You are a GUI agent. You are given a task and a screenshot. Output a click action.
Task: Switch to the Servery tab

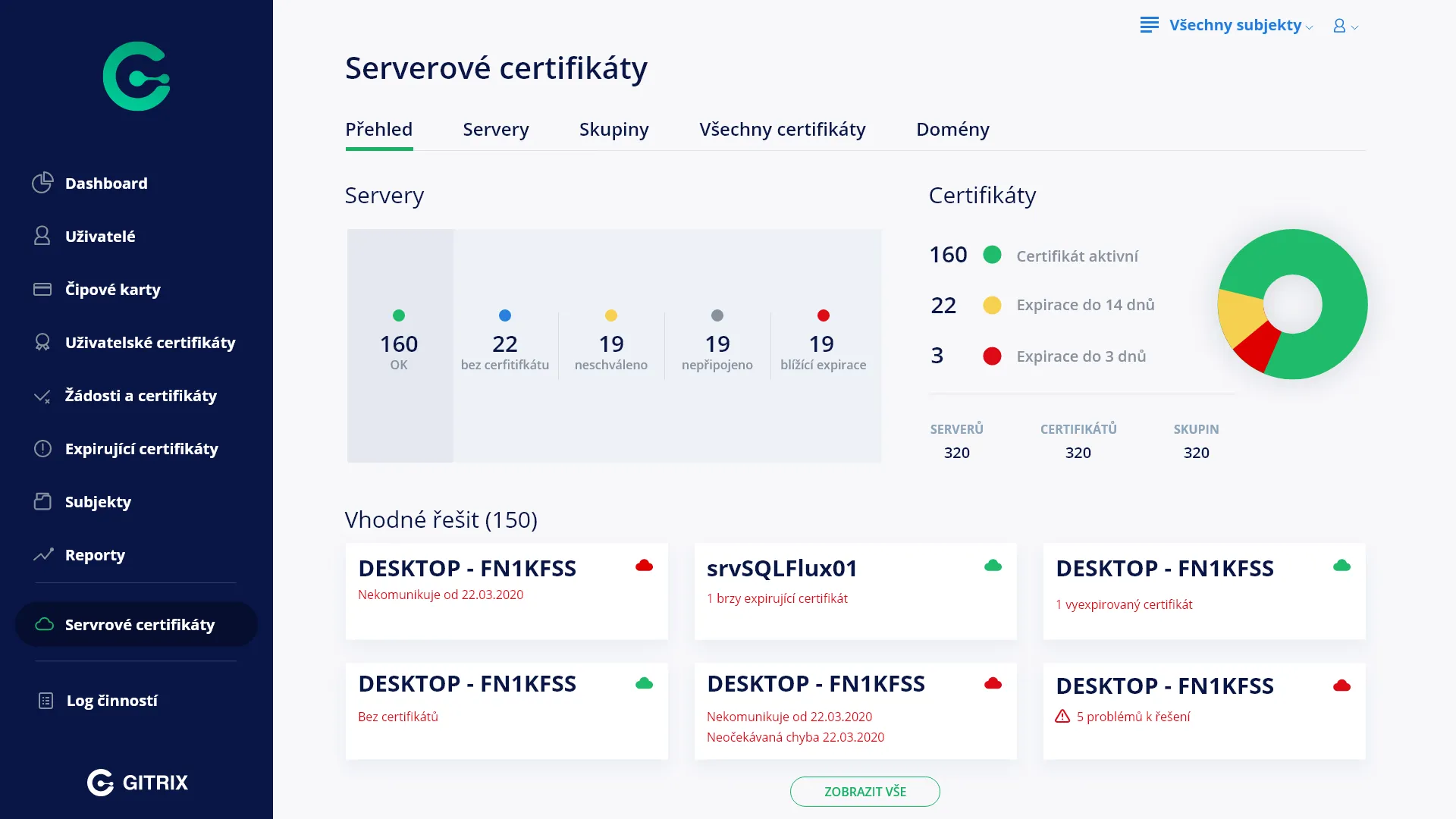click(495, 130)
